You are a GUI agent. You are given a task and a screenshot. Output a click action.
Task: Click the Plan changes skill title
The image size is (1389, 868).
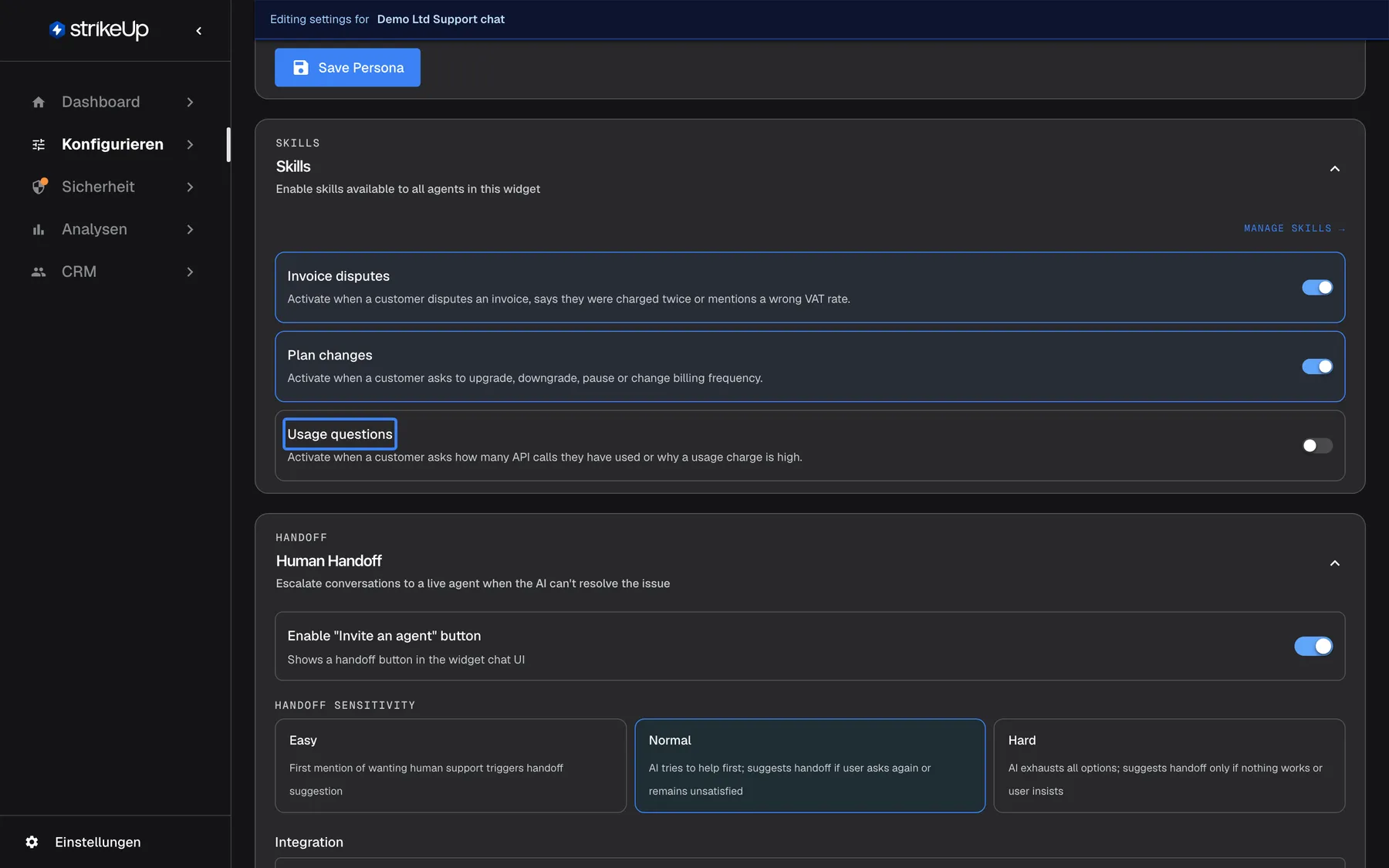pyautogui.click(x=330, y=355)
